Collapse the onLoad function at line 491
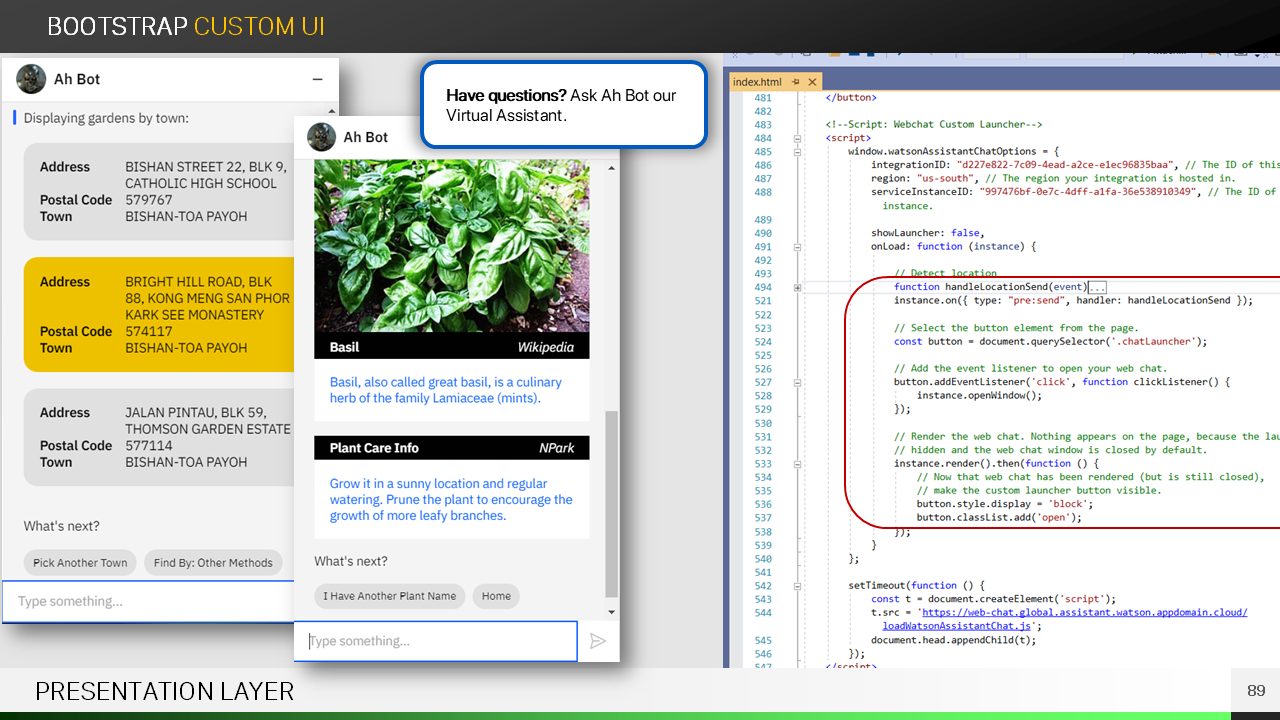The image size is (1280, 720). [x=797, y=246]
